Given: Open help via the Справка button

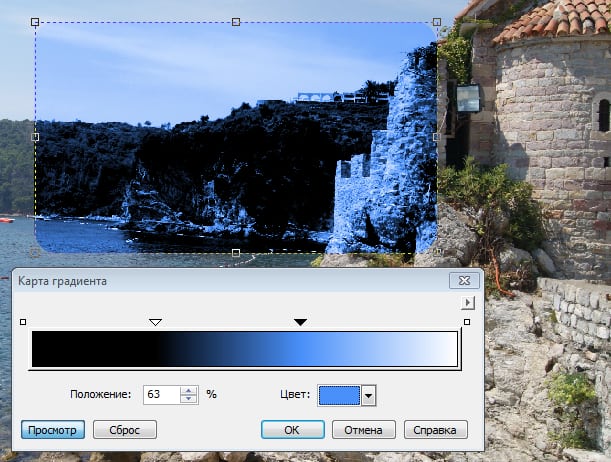Looking at the screenshot, I should tap(436, 430).
